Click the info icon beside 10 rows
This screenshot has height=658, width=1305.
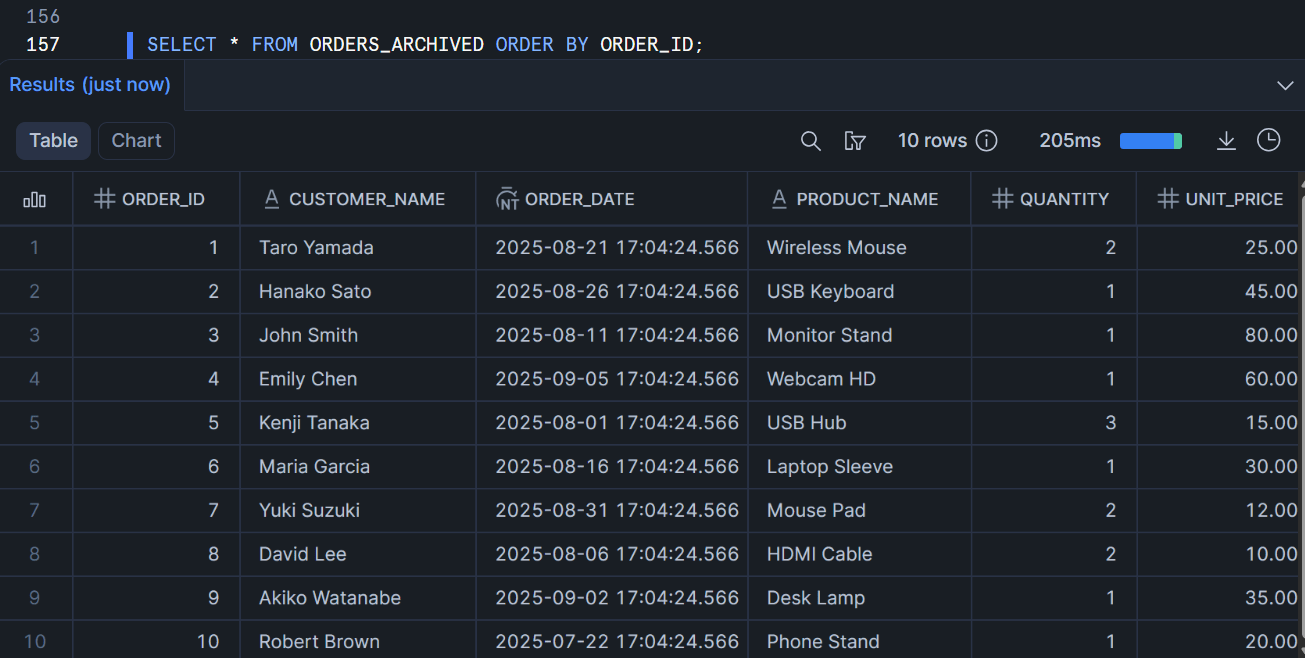point(987,141)
